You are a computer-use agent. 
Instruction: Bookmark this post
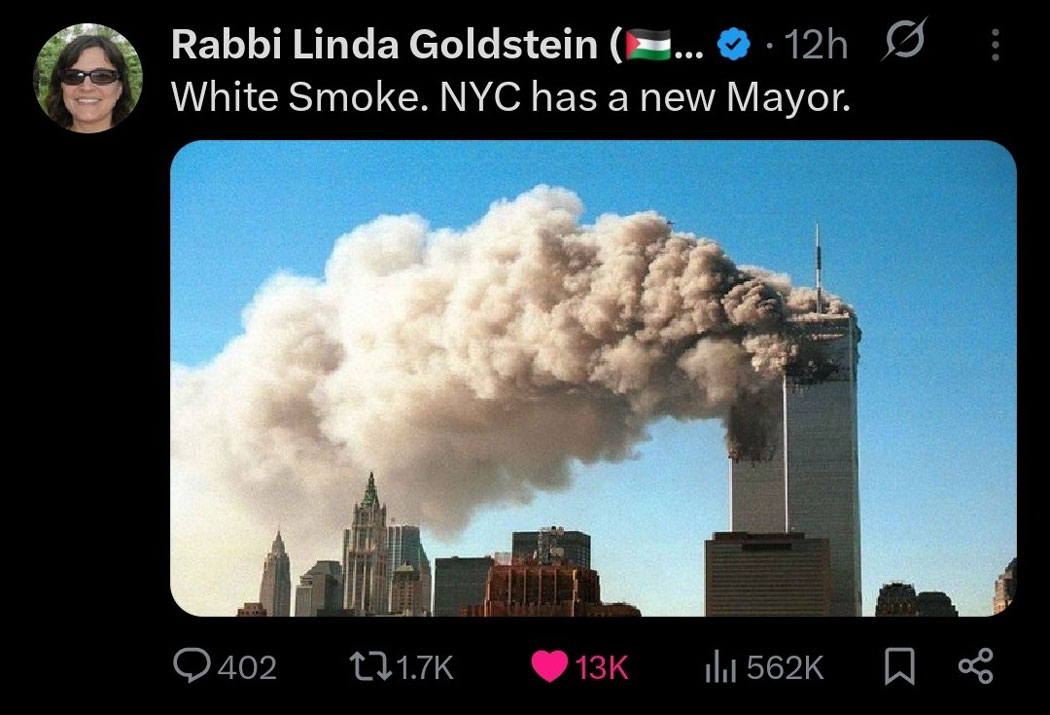coord(899,666)
